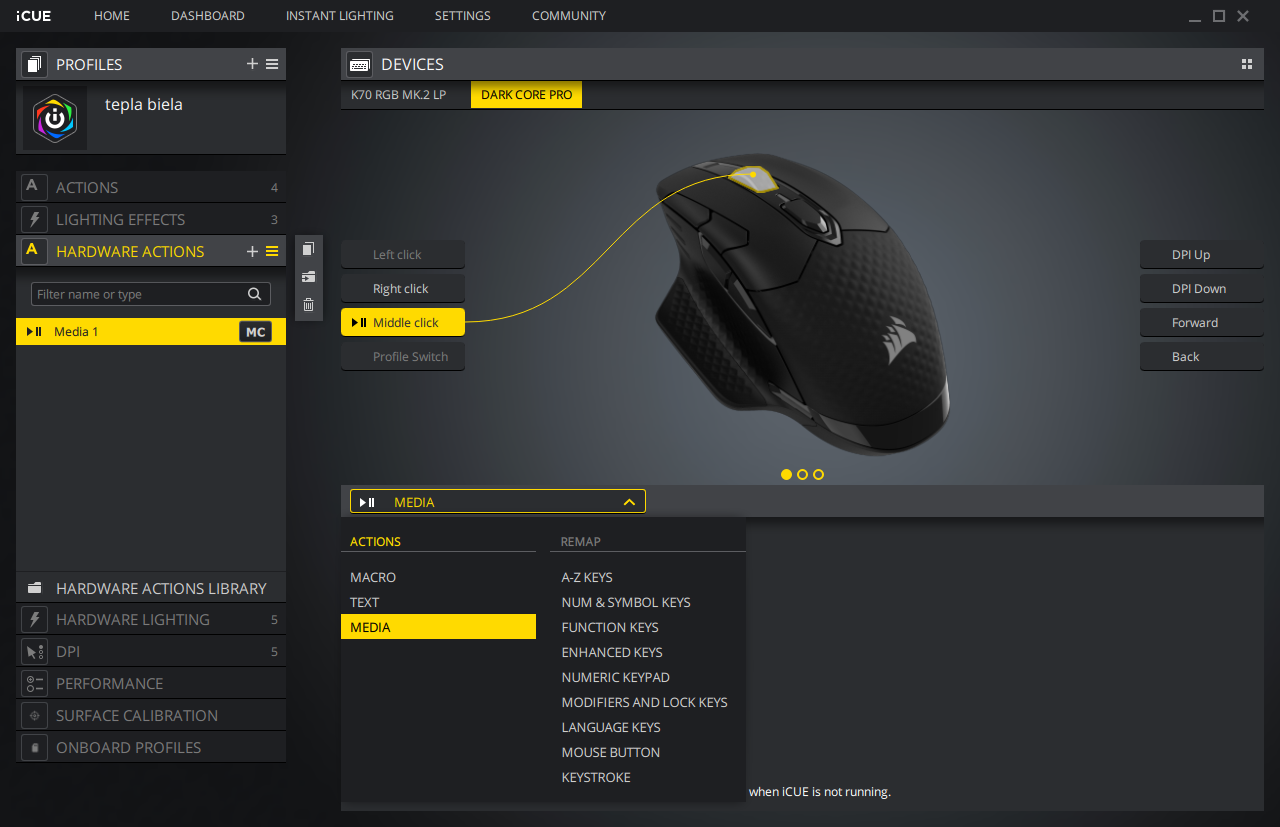The height and width of the screenshot is (827, 1280).
Task: Click the DPI section icon
Action: click(x=35, y=651)
